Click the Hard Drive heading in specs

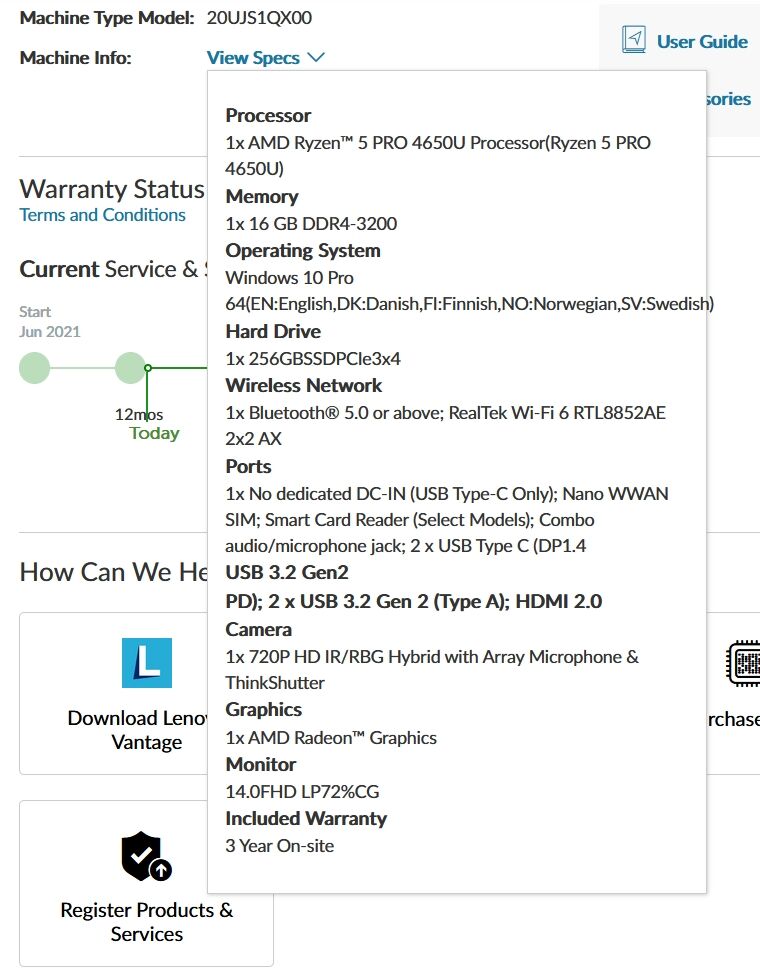pyautogui.click(x=273, y=331)
